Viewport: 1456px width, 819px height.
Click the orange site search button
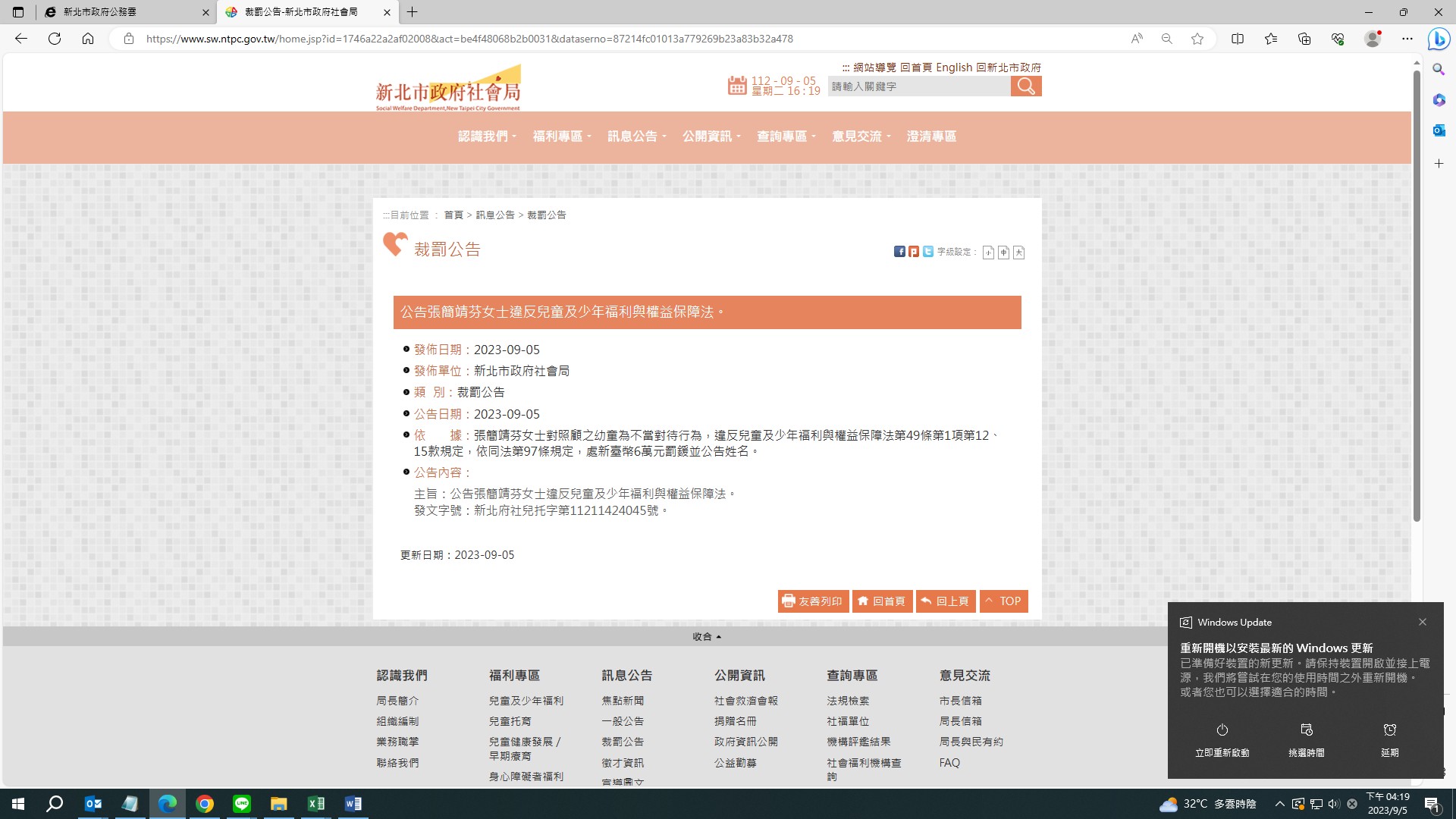coord(1026,86)
